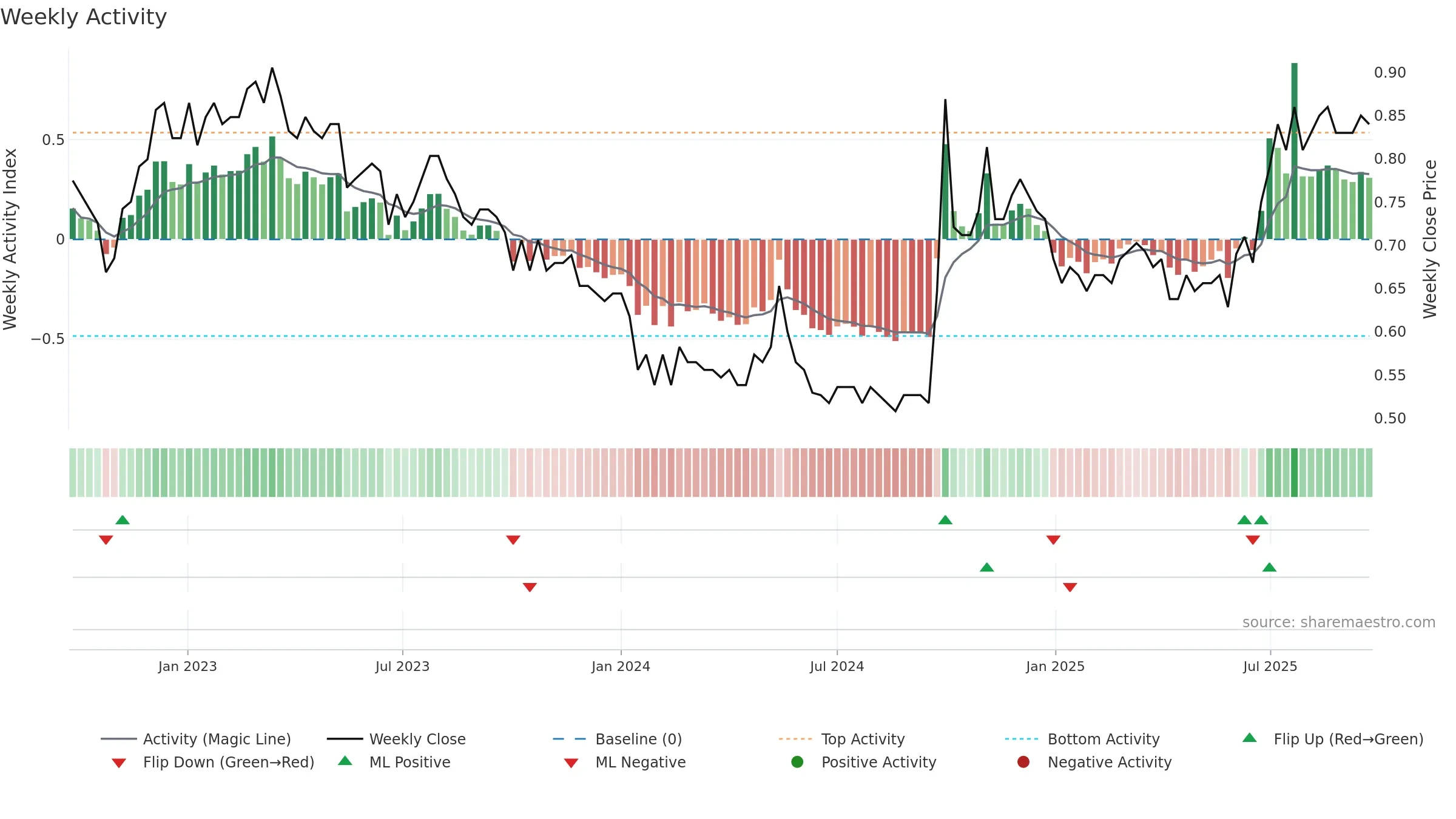
Task: Click the ML Positive legend entry
Action: tap(394, 762)
